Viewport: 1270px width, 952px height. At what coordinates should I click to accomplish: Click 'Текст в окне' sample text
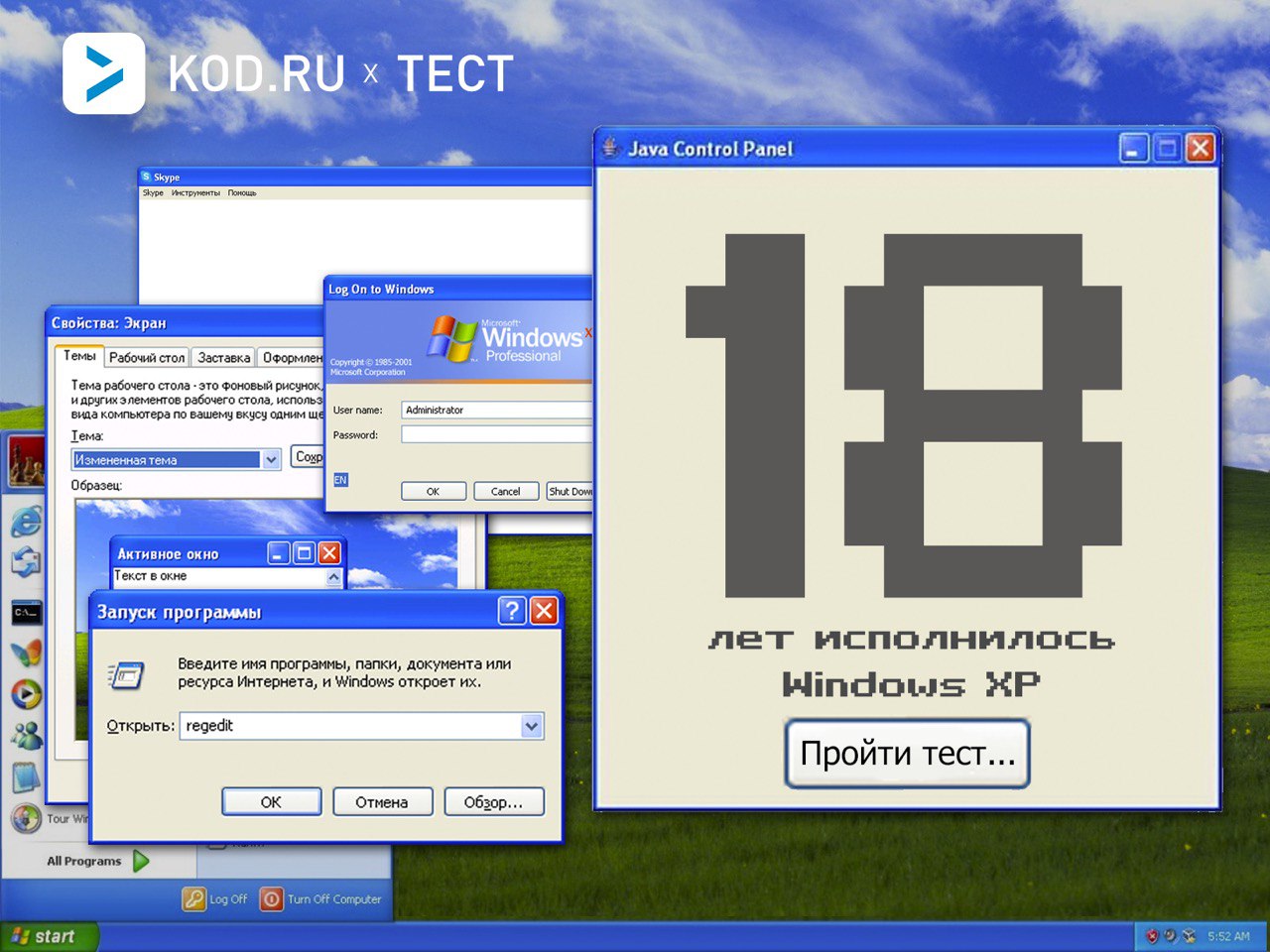[x=150, y=575]
